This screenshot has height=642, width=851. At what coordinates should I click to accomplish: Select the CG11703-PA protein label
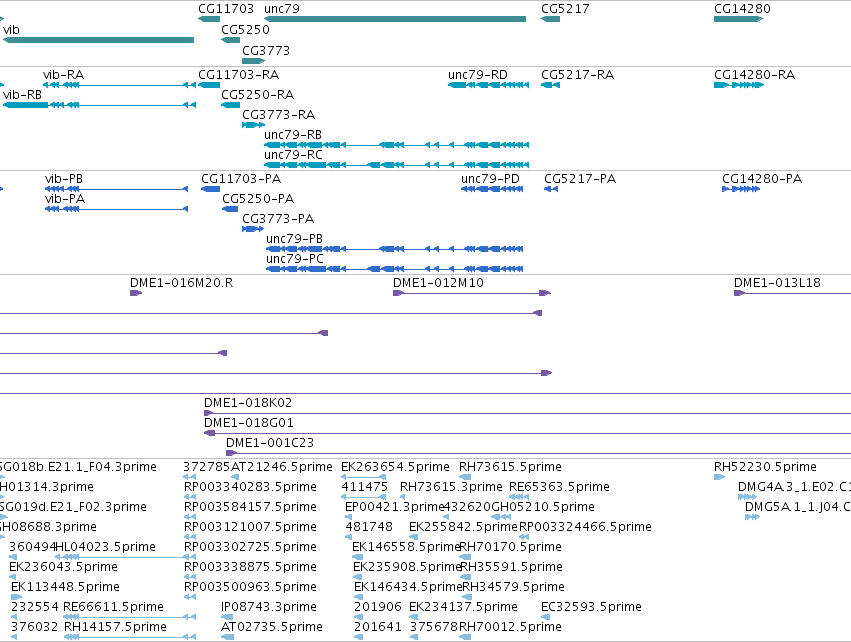(241, 179)
